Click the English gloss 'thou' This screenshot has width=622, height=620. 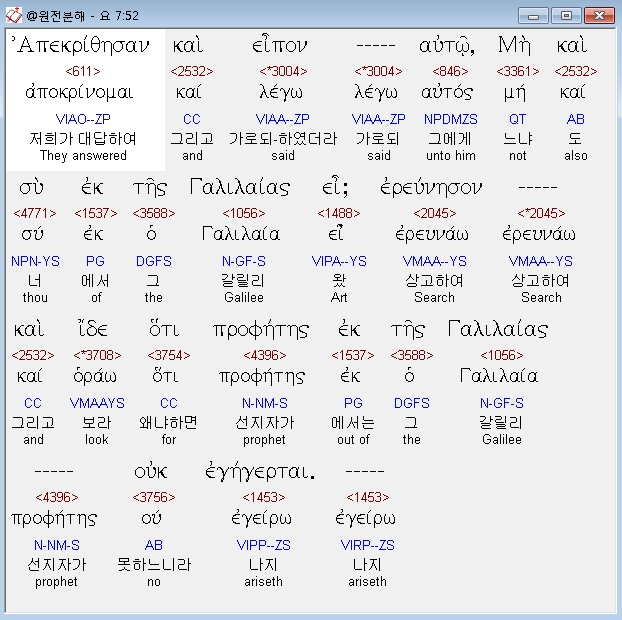(x=35, y=298)
